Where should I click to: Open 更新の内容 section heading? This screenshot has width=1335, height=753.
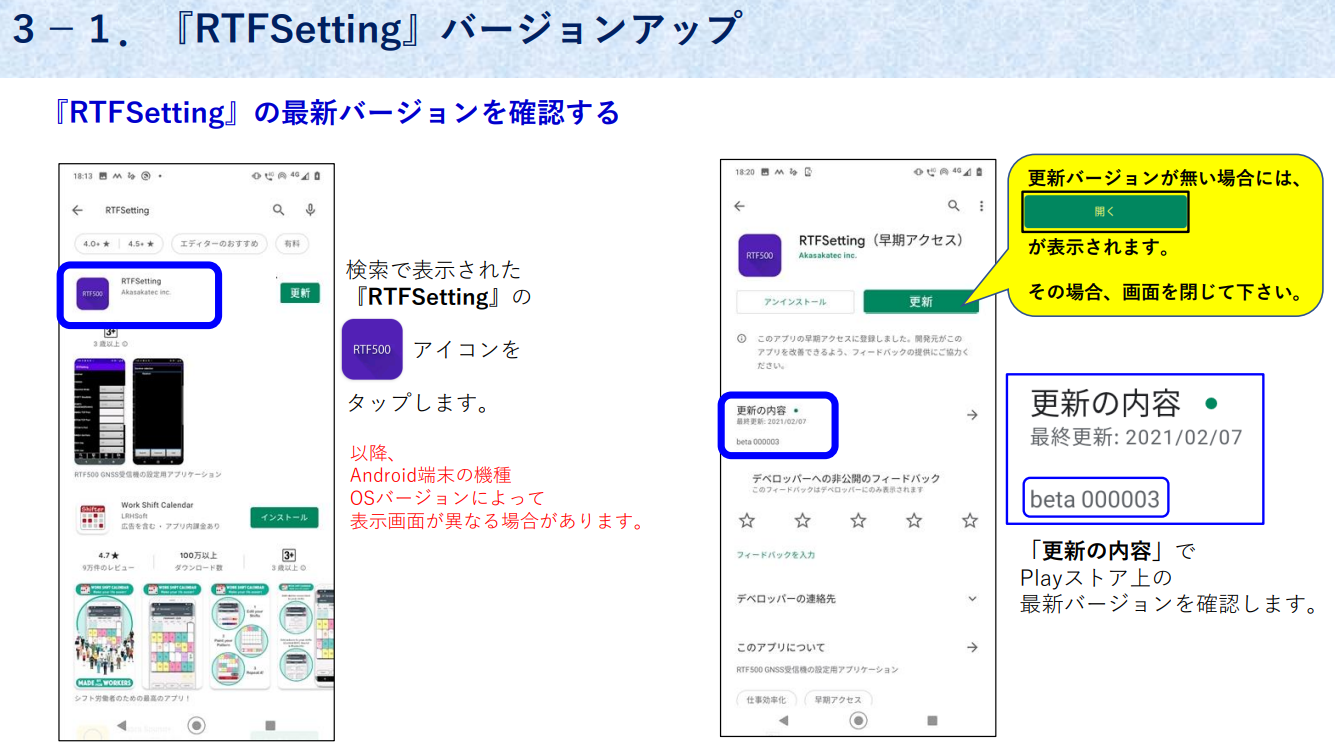pyautogui.click(x=761, y=410)
